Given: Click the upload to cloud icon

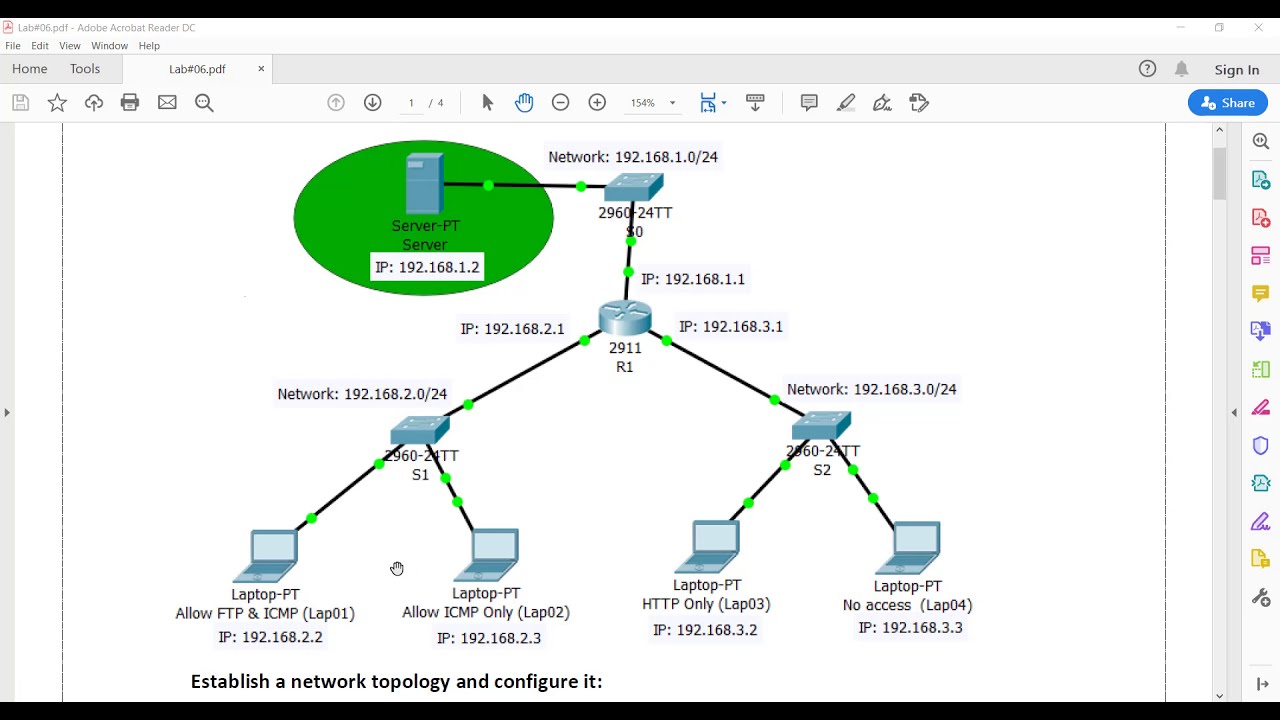Looking at the screenshot, I should [x=94, y=102].
